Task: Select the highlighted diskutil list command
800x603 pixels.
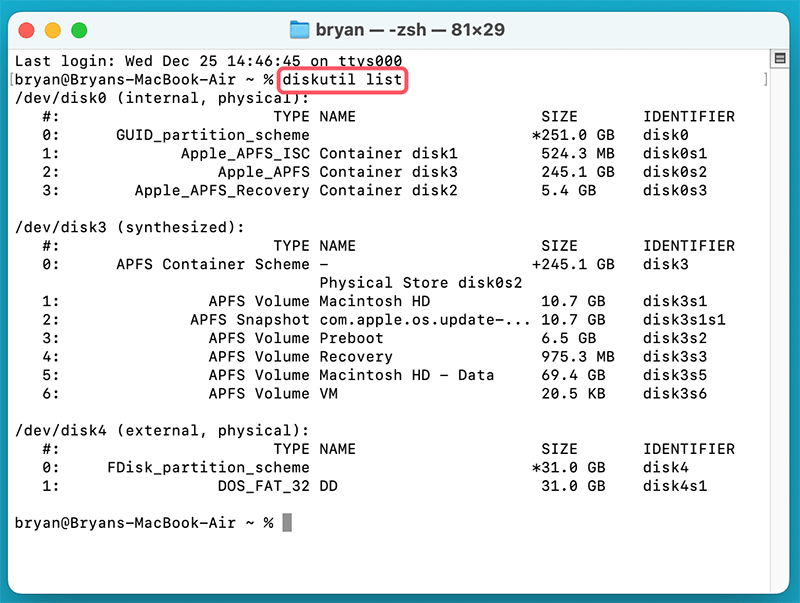Action: point(343,78)
